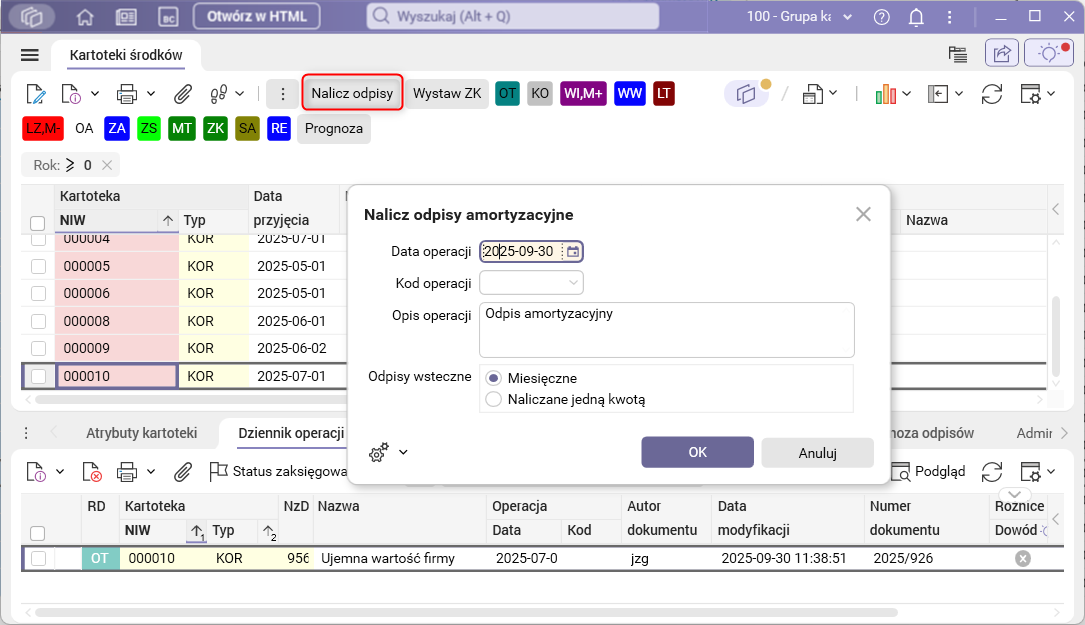Expand the document info dropdown in journal toolbar
This screenshot has width=1085, height=625.
(60, 472)
